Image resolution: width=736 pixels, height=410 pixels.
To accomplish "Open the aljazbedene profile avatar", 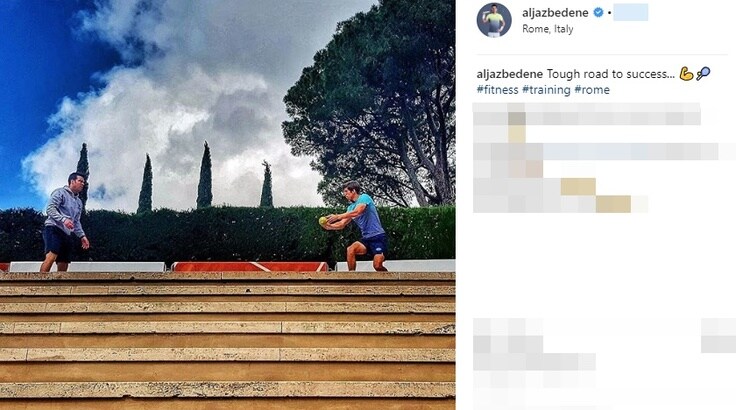I will [494, 20].
